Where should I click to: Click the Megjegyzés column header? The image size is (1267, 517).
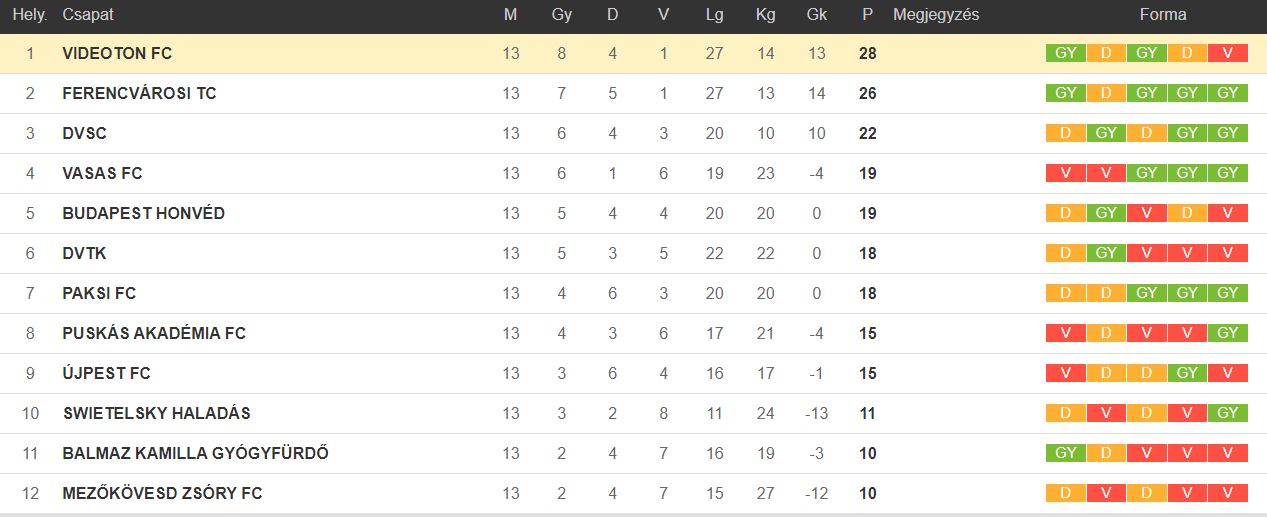tap(936, 15)
